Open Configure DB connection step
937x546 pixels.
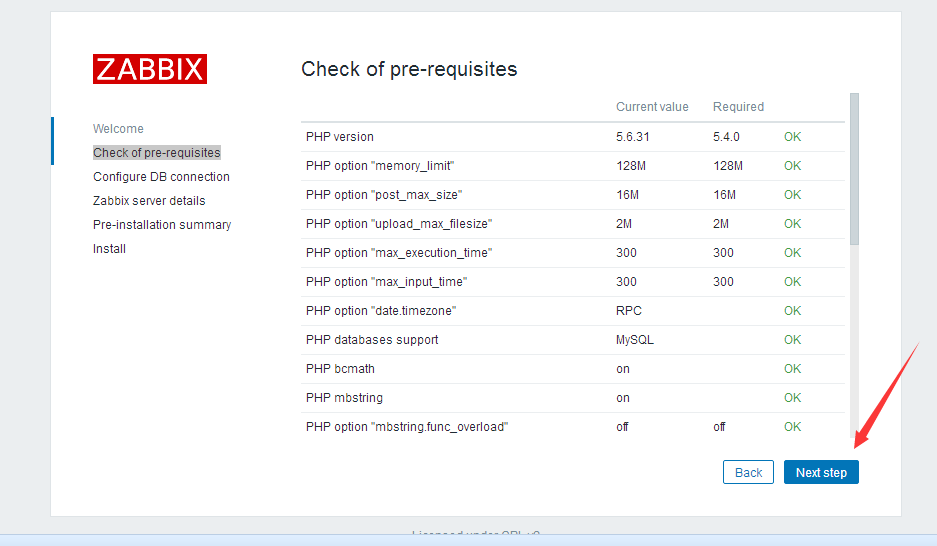(161, 177)
